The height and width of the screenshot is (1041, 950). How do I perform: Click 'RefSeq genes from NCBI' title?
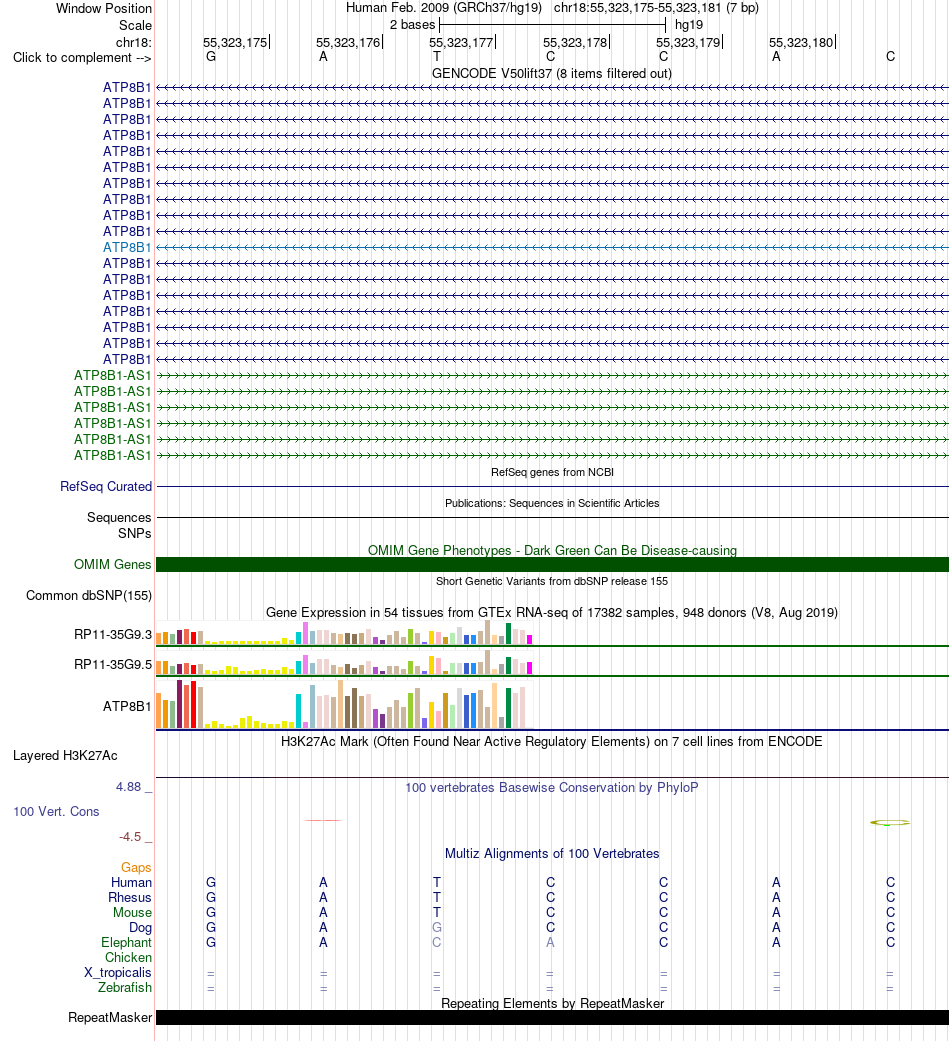pos(552,472)
